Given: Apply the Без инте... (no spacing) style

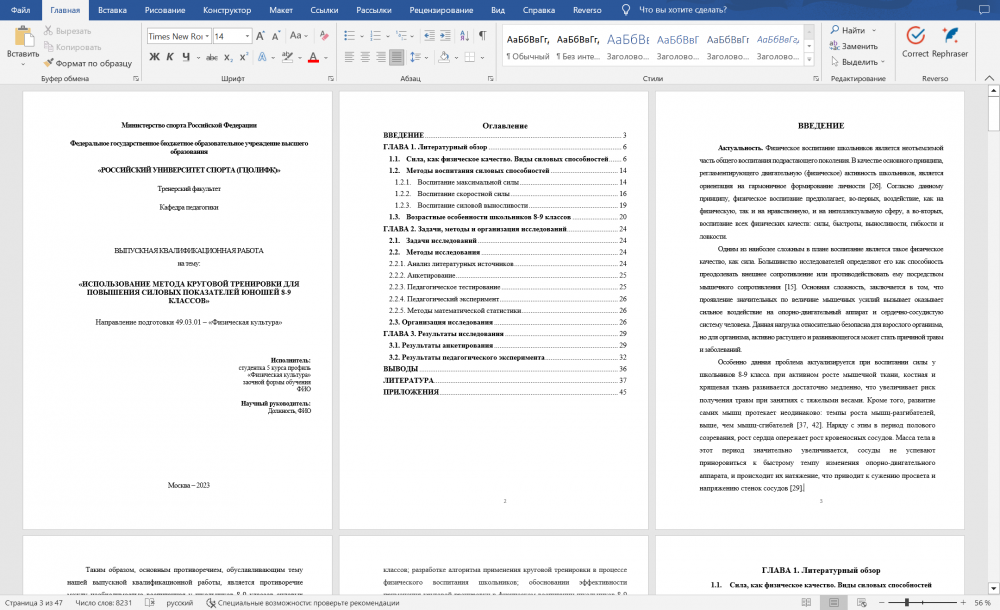Looking at the screenshot, I should pos(578,47).
